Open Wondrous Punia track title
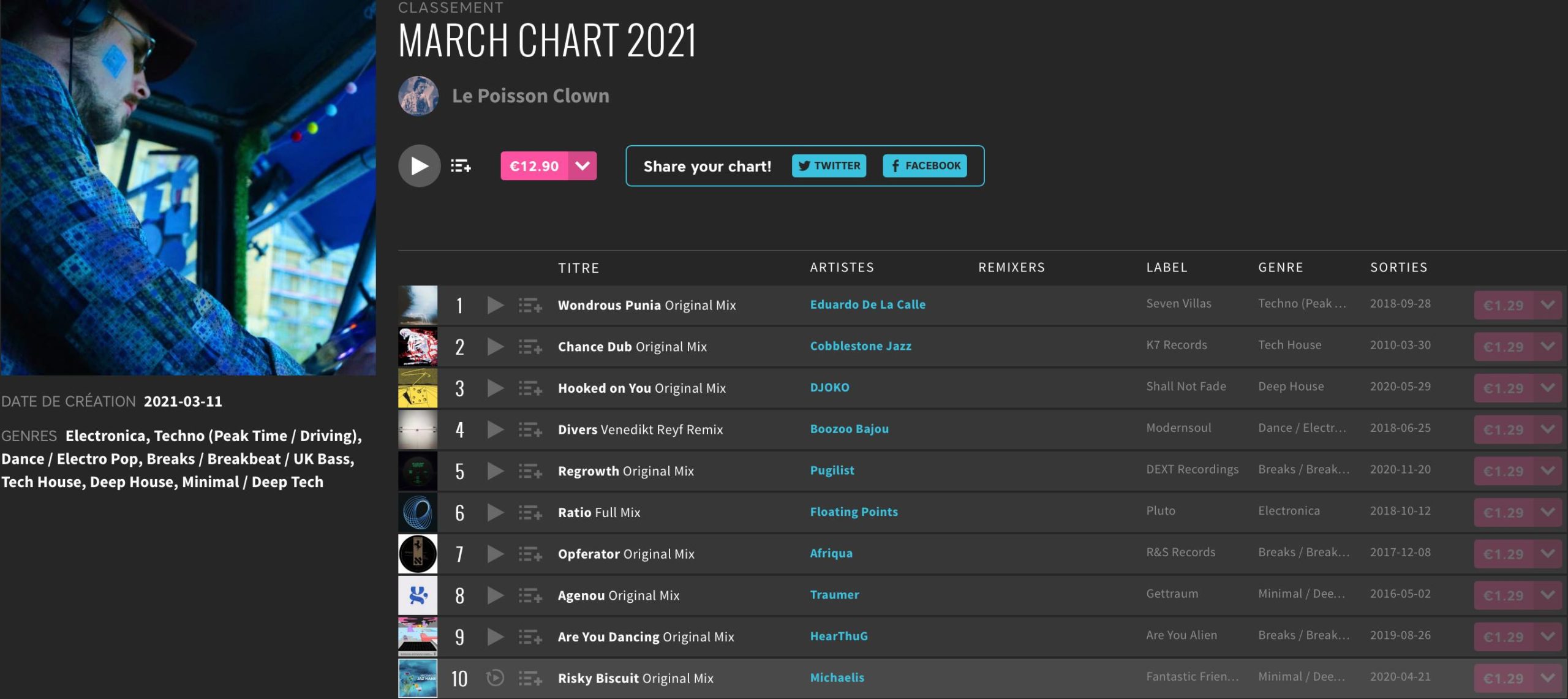The height and width of the screenshot is (699, 1568). click(609, 305)
